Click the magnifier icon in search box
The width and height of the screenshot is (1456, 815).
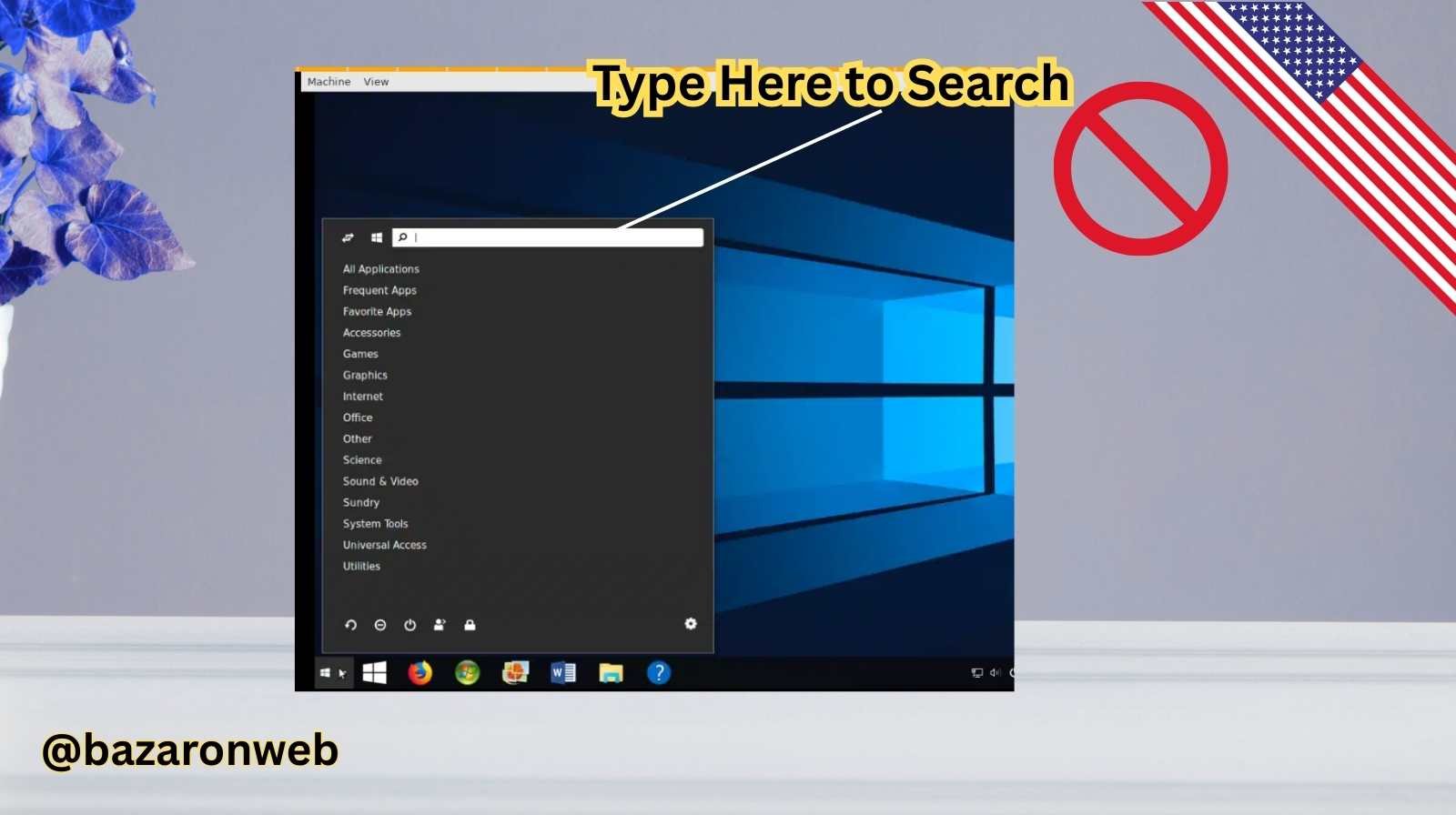[402, 237]
